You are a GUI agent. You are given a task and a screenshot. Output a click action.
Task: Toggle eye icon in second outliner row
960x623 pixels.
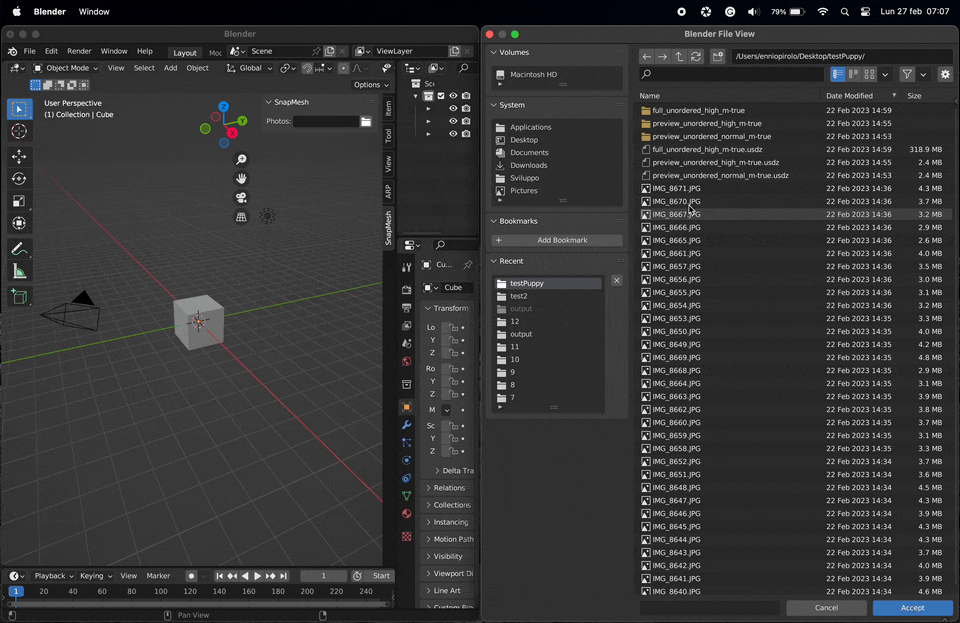pyautogui.click(x=453, y=108)
